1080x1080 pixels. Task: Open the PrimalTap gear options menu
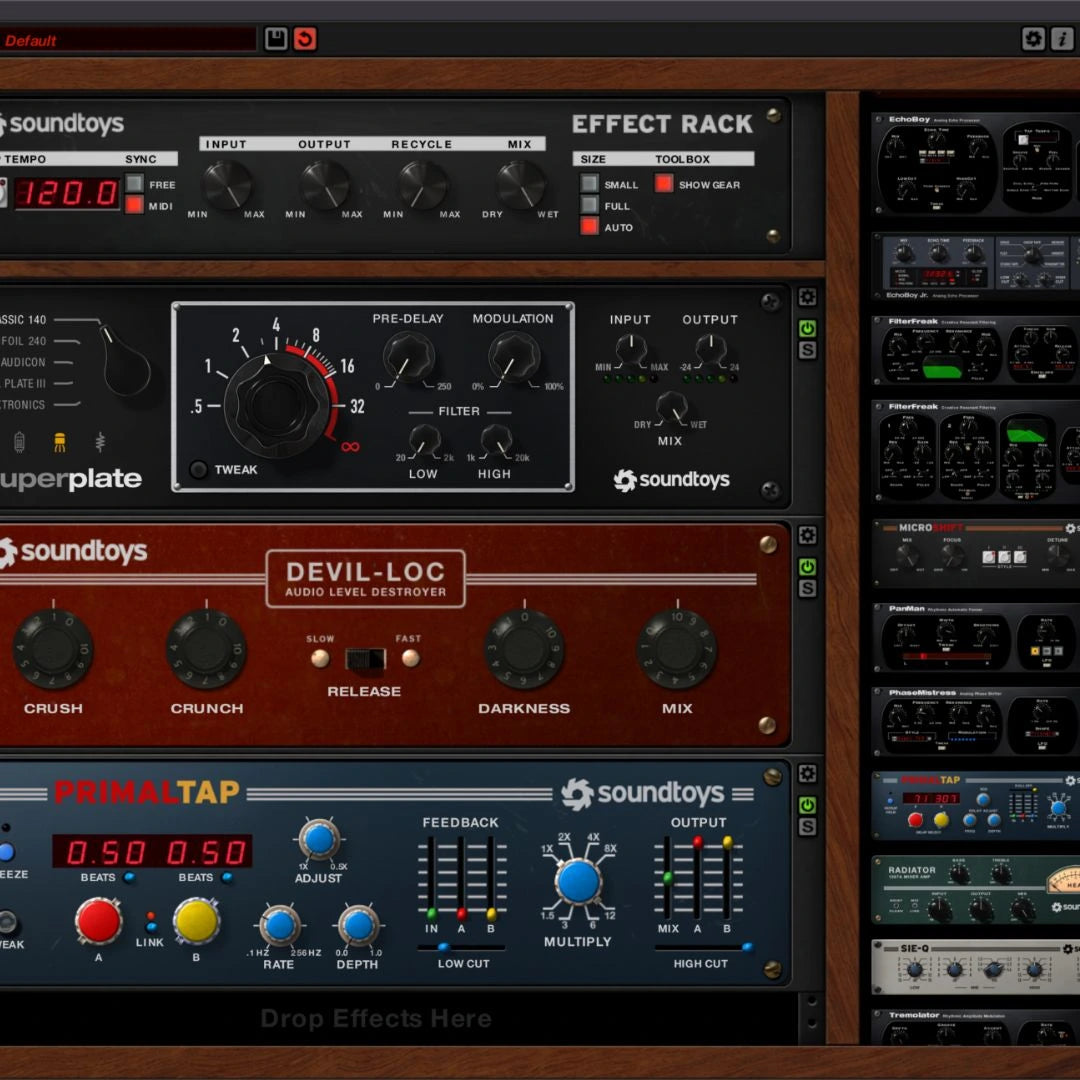807,774
